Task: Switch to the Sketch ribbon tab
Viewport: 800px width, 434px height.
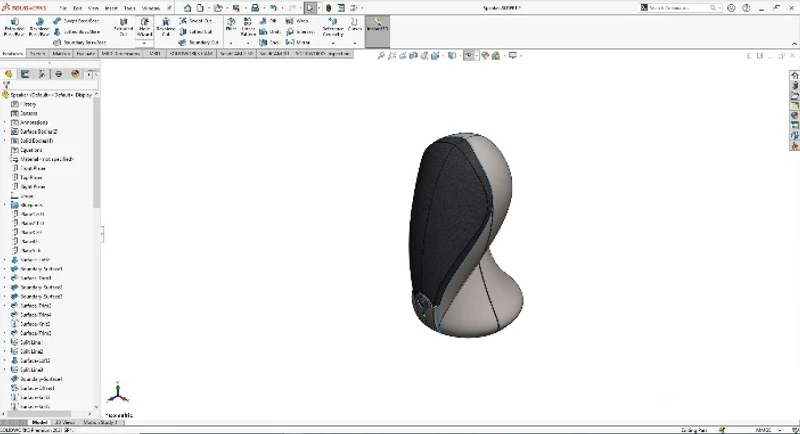Action: 37,53
